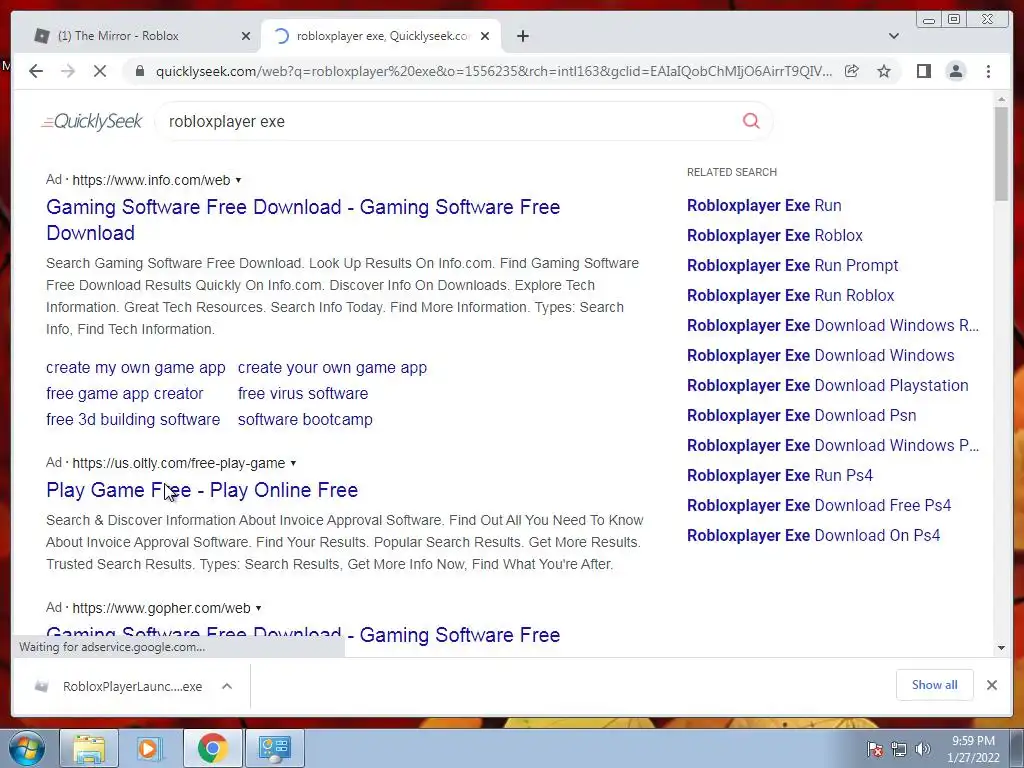Open Gaming Software Free Download info.com result
Screen dimensions: 1024x768
[x=303, y=220]
